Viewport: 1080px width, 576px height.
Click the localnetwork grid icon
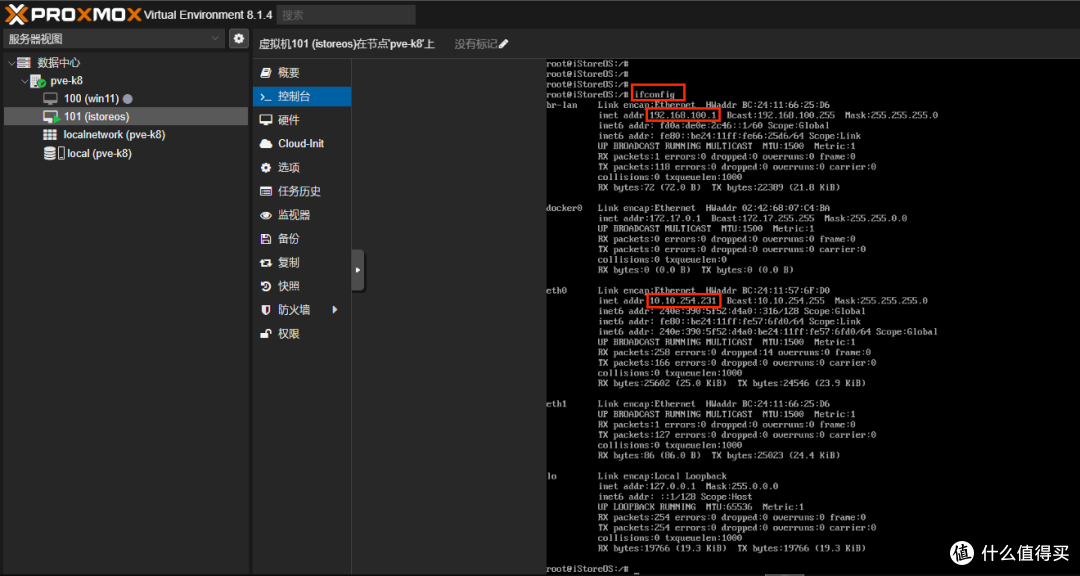(50, 134)
